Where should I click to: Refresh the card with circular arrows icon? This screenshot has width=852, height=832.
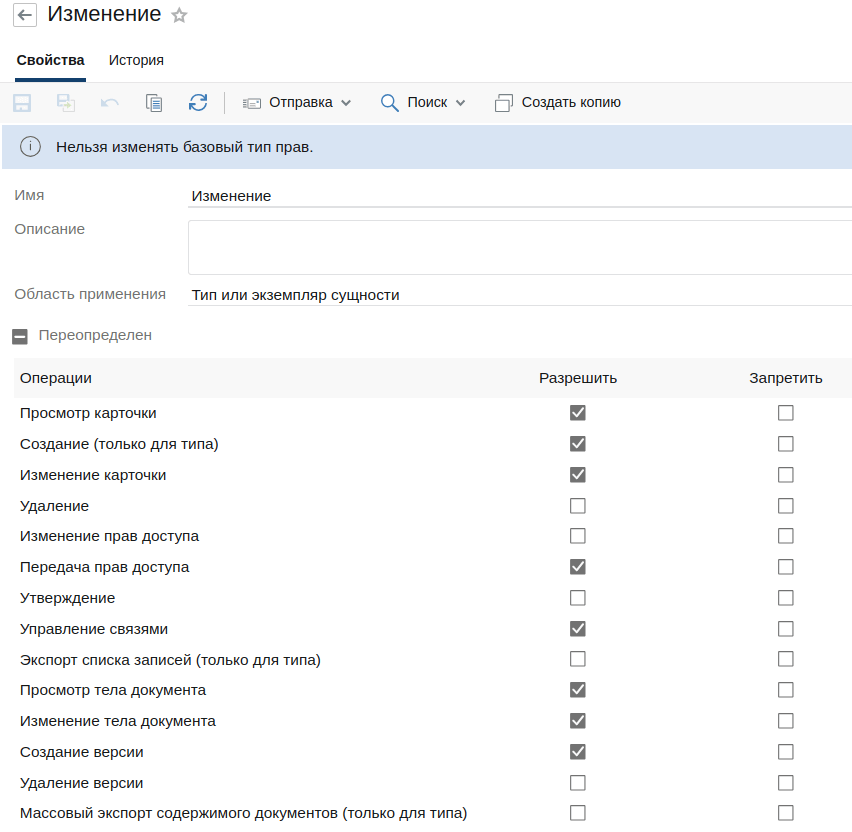(x=198, y=103)
